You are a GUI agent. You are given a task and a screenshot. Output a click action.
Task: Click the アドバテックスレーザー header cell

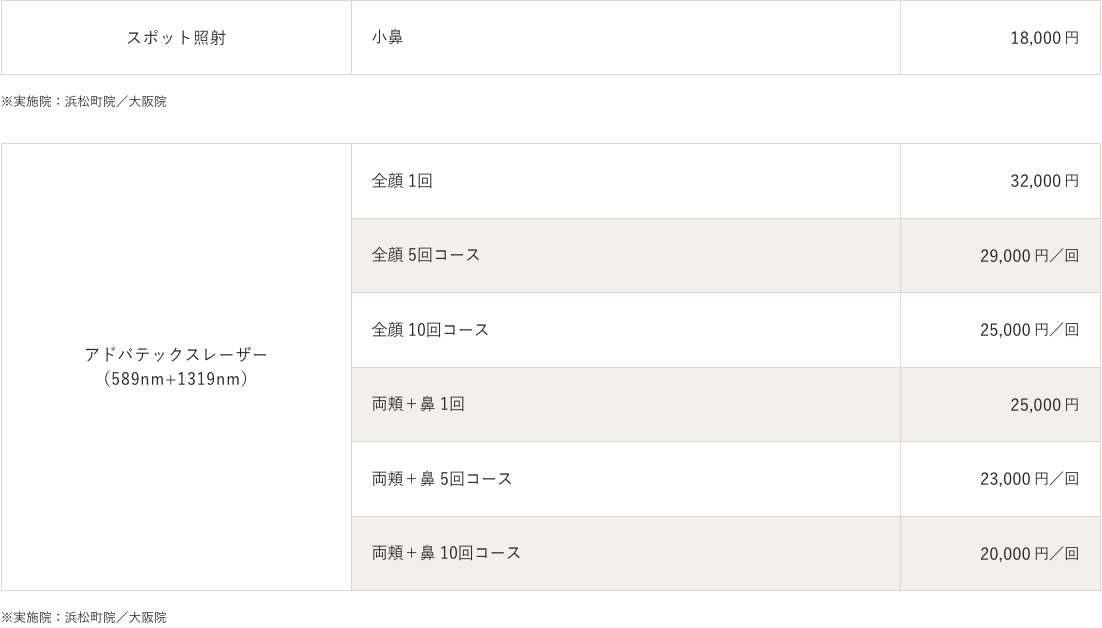176,355
